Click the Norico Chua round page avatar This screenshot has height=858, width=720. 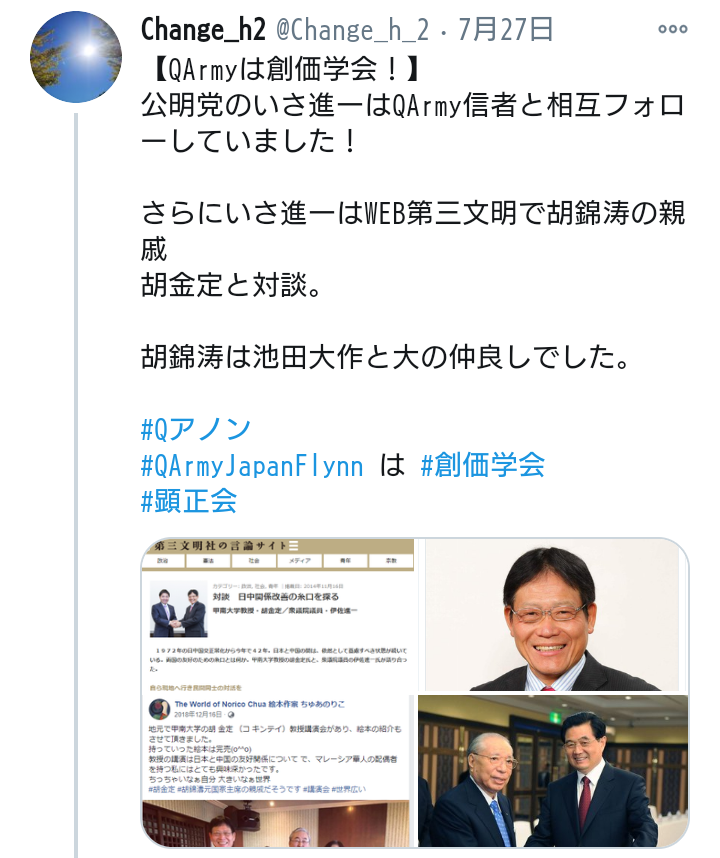pyautogui.click(x=159, y=709)
